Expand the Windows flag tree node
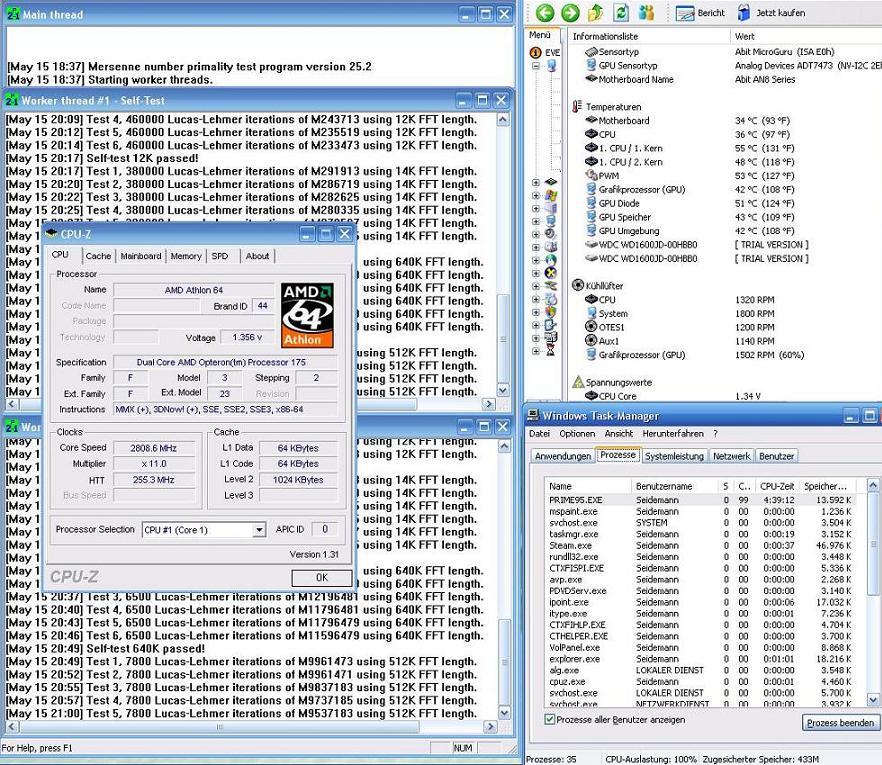 point(536,195)
